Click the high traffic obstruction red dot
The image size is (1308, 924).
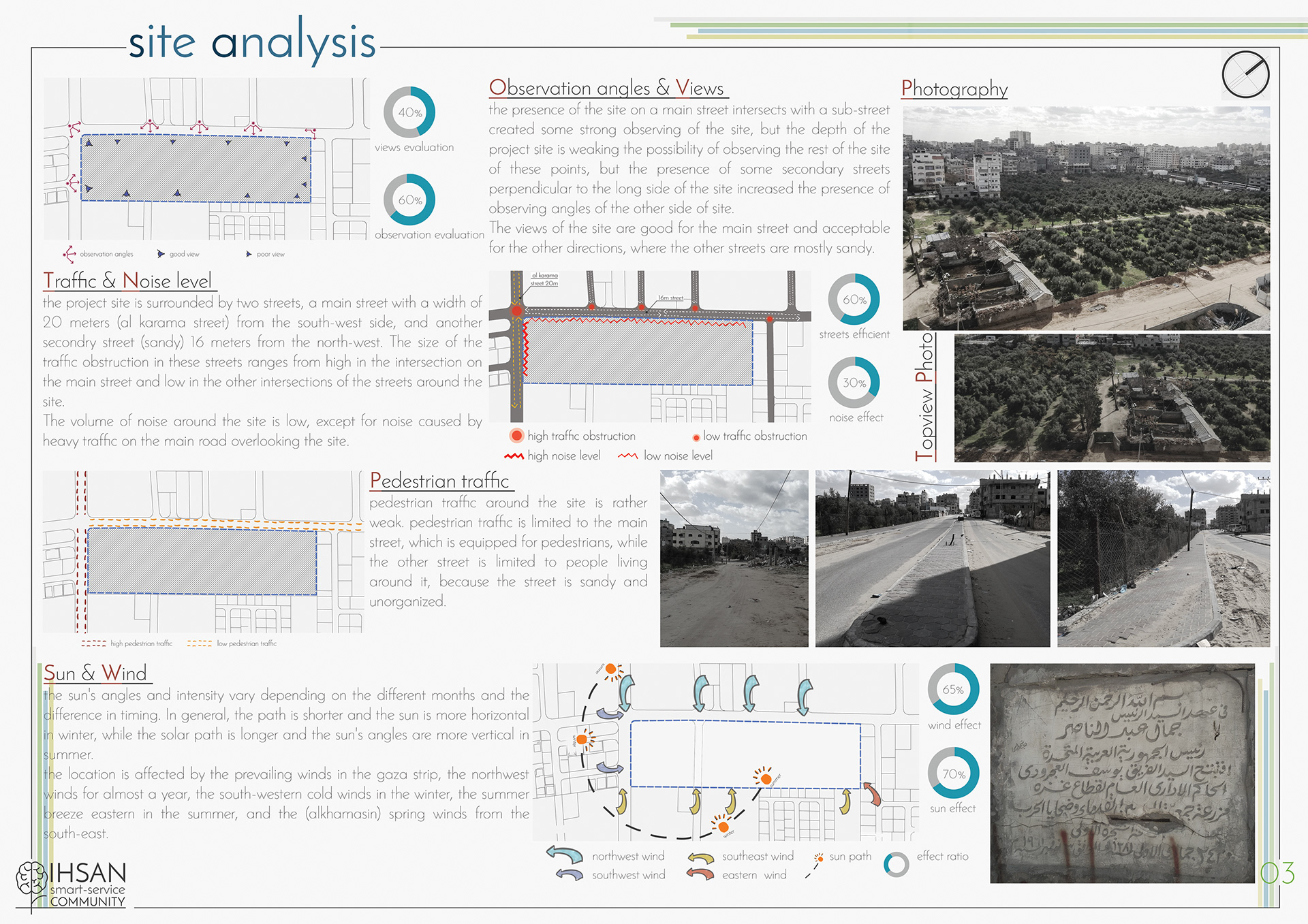point(516,436)
